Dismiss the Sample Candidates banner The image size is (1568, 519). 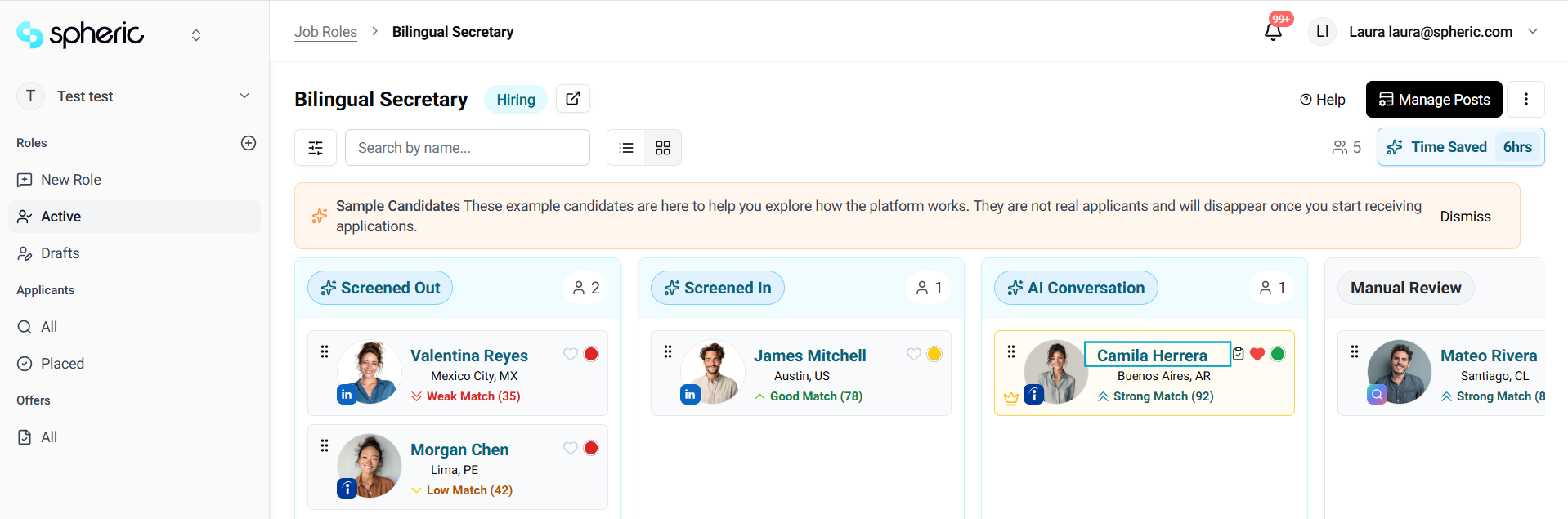[1465, 217]
